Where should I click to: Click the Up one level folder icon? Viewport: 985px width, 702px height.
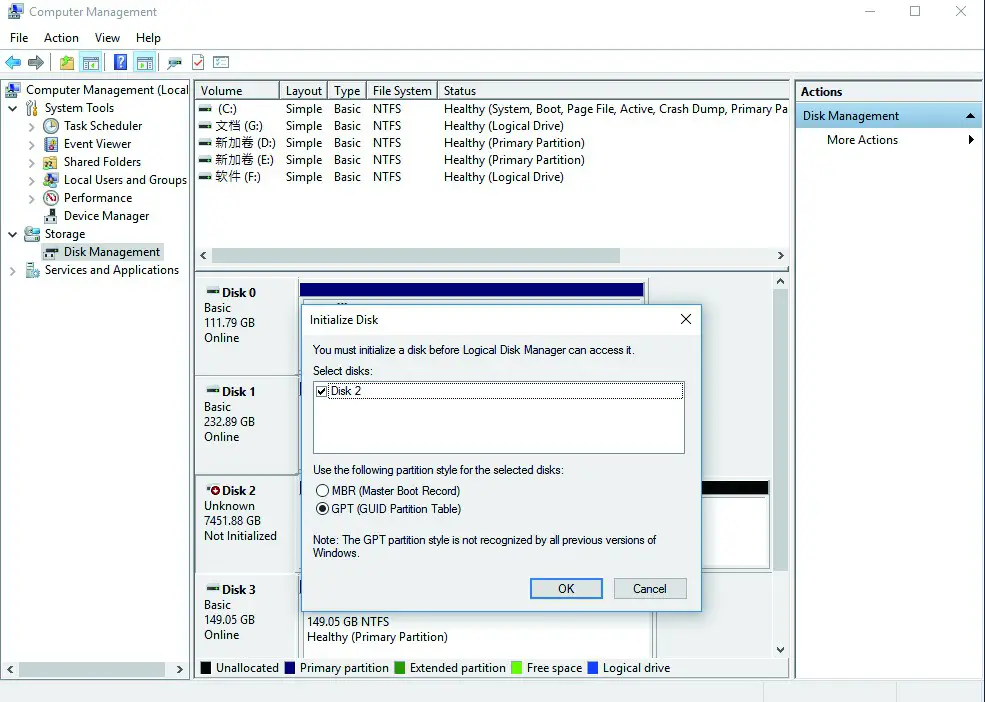(67, 62)
